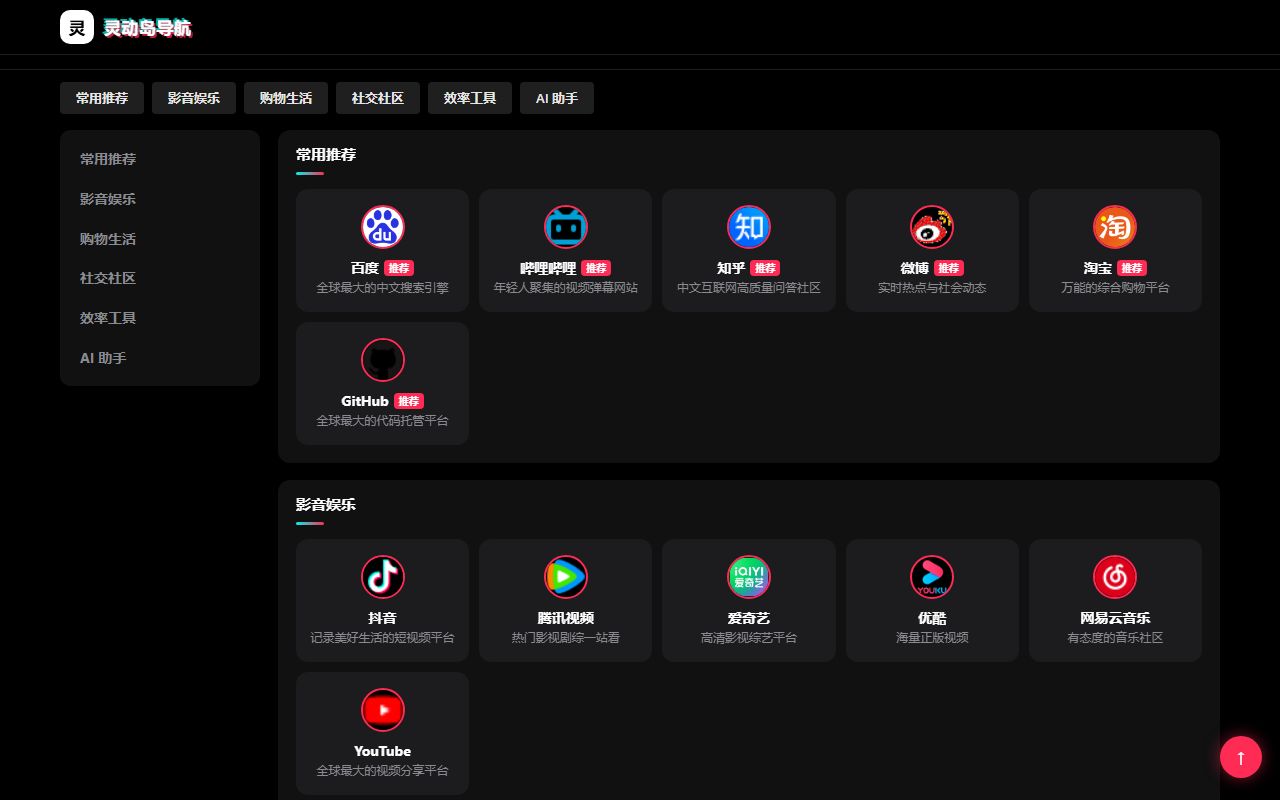Open the 抖音 site name link

(382, 618)
